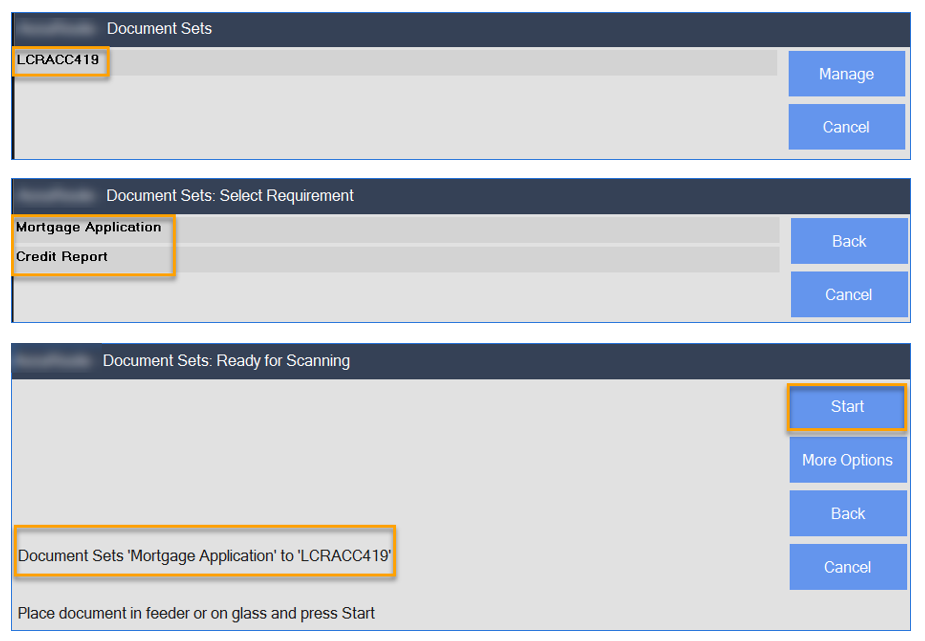Image resolution: width=925 pixels, height=641 pixels.
Task: Click the 'Place document in feeder' instruction text
Action: click(196, 613)
